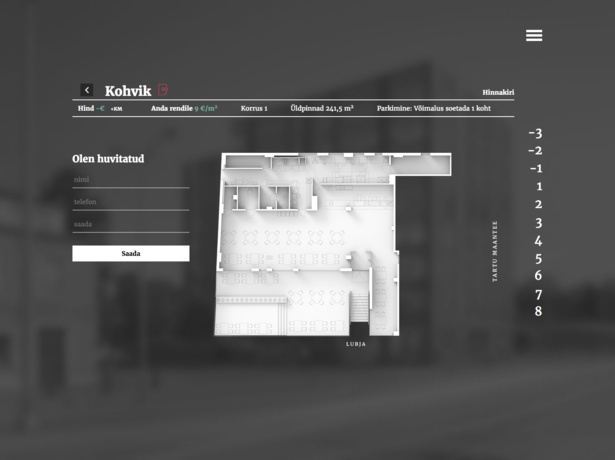Click the café floor plan image
615x460 pixels.
point(320,245)
